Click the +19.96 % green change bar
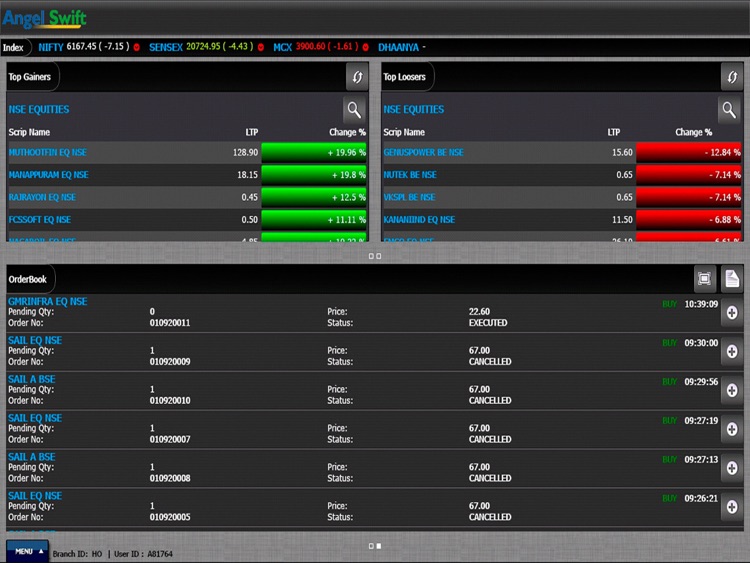This screenshot has width=750, height=563. tap(314, 152)
